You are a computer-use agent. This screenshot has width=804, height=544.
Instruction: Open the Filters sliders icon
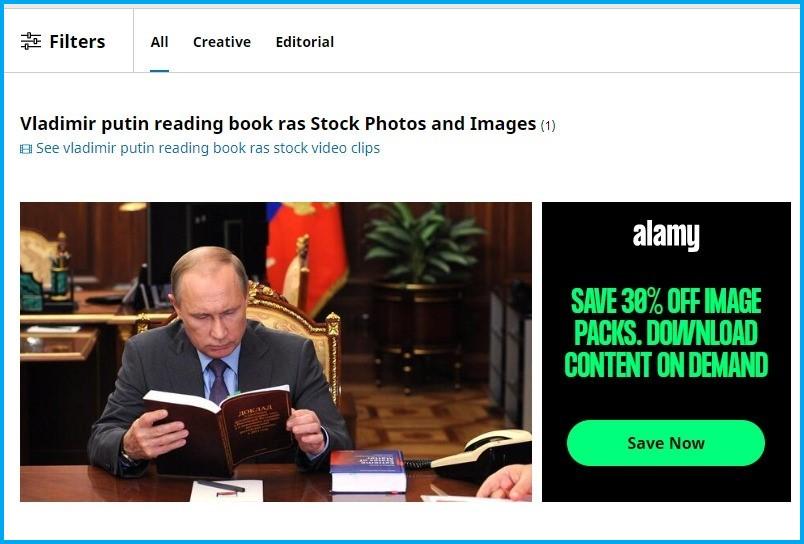click(31, 41)
